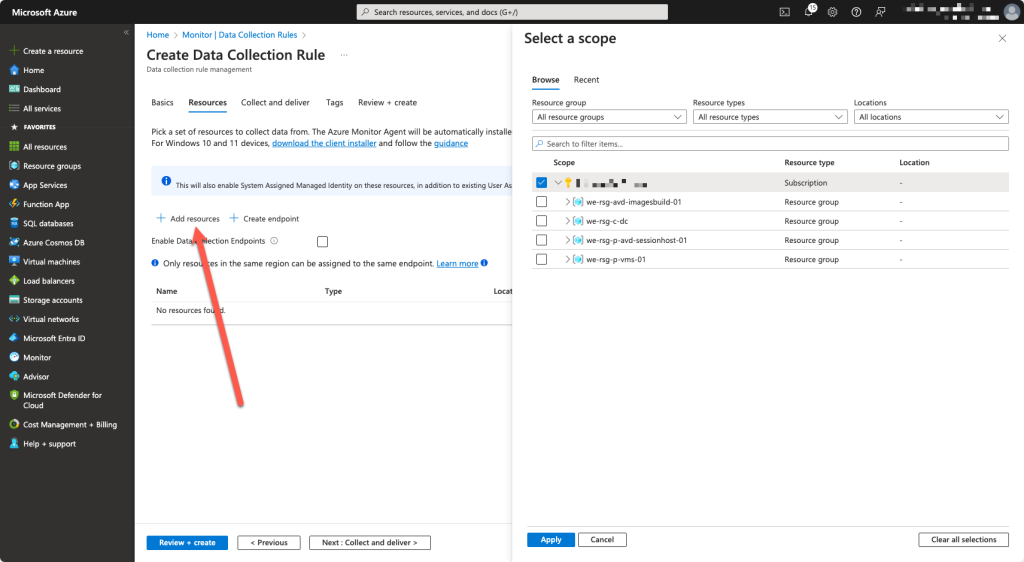The height and width of the screenshot is (562, 1024).
Task: Open the account avatar menu
Action: (x=1012, y=12)
